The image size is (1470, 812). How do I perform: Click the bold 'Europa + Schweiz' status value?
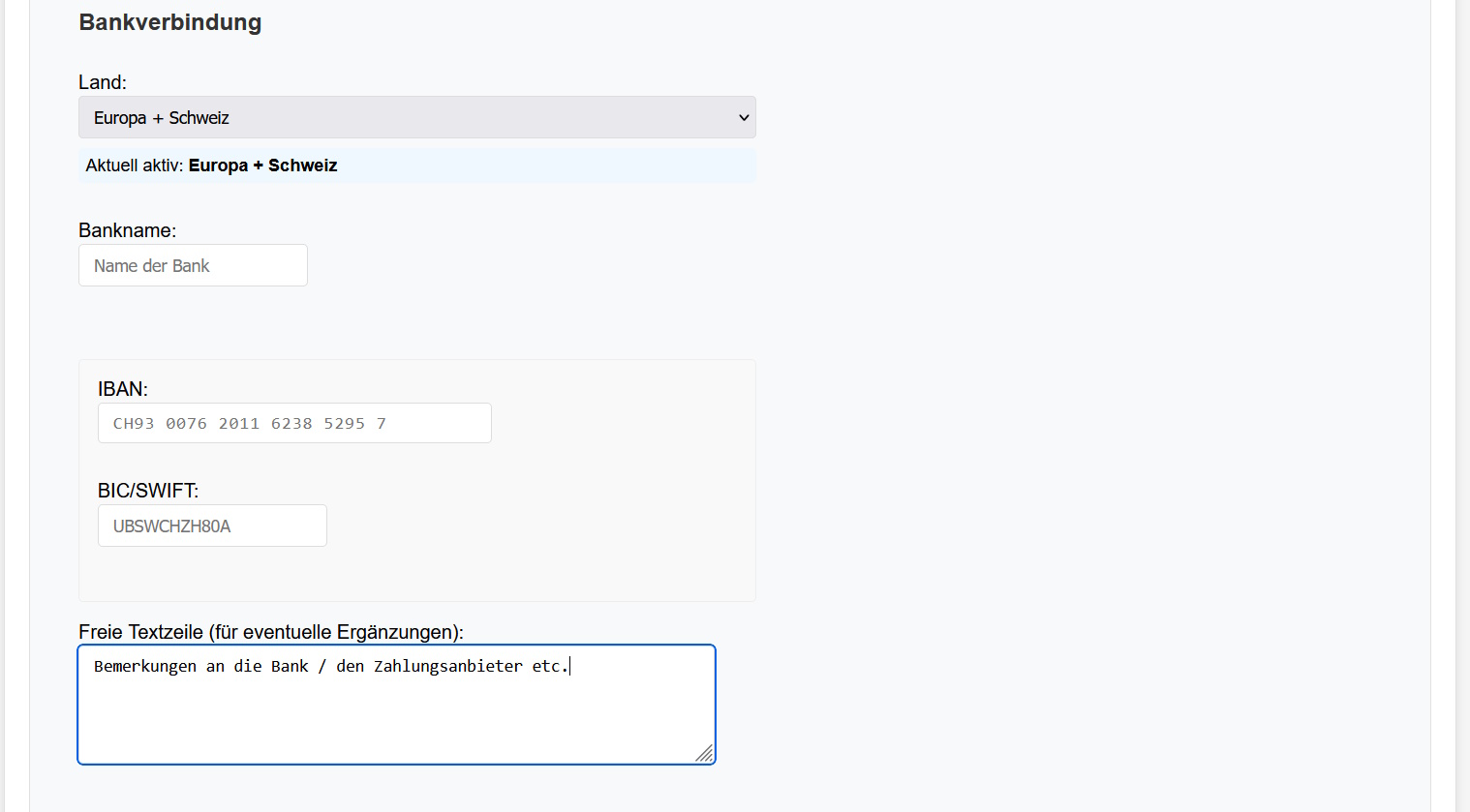click(262, 166)
